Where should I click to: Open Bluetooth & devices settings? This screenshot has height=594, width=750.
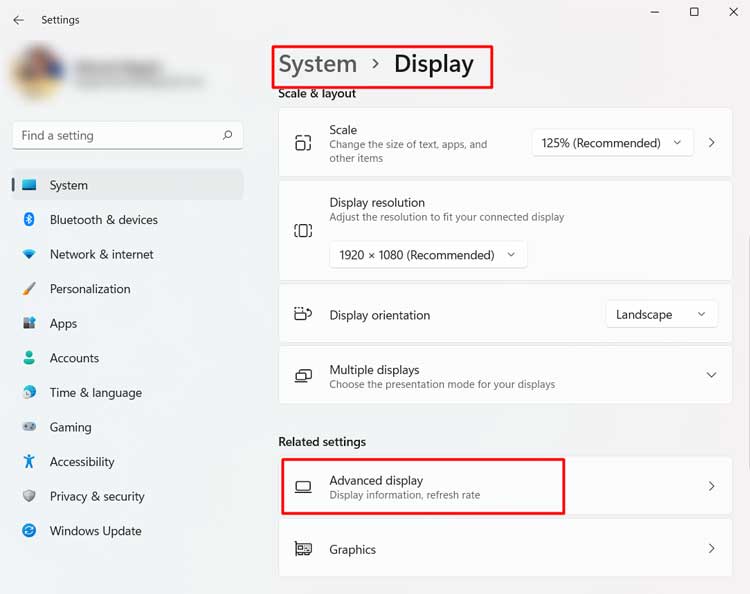click(127, 220)
